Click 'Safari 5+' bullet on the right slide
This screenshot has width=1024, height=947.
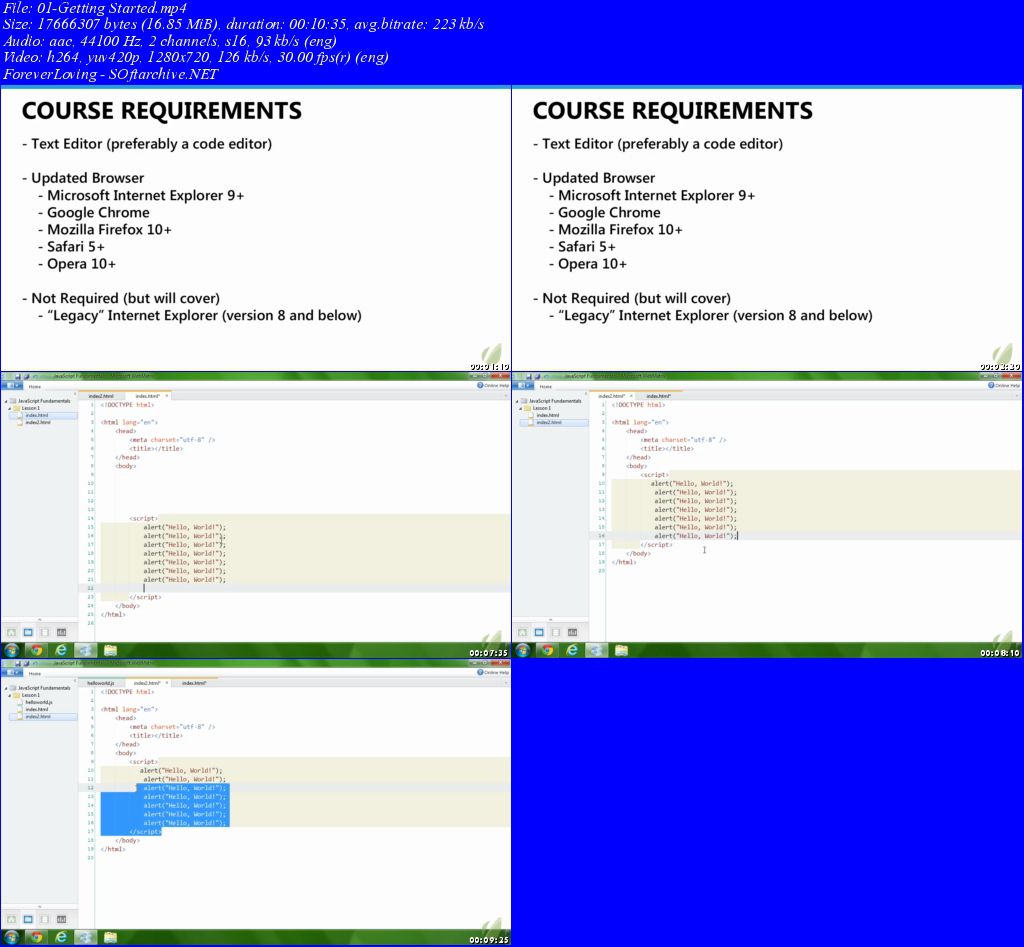point(586,247)
